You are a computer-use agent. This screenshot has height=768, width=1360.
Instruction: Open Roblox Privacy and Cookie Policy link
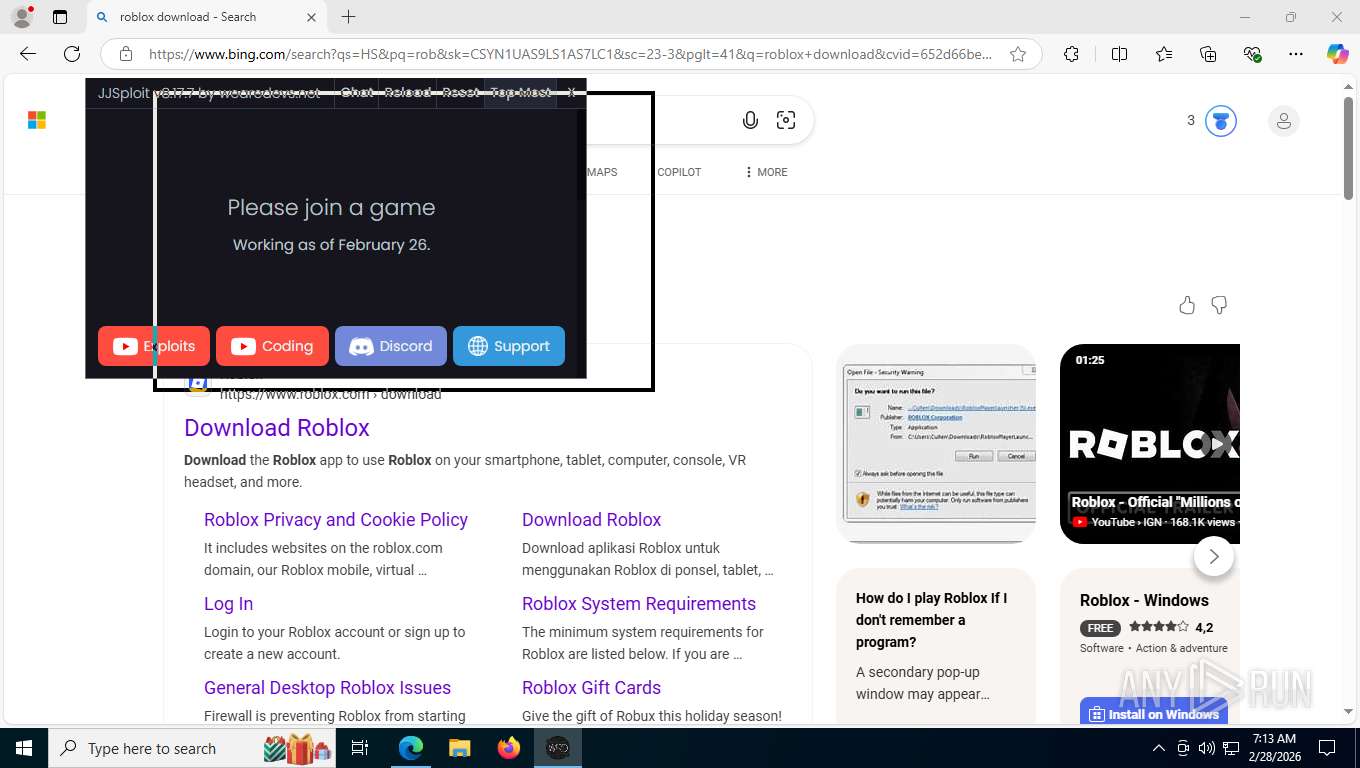(x=336, y=520)
